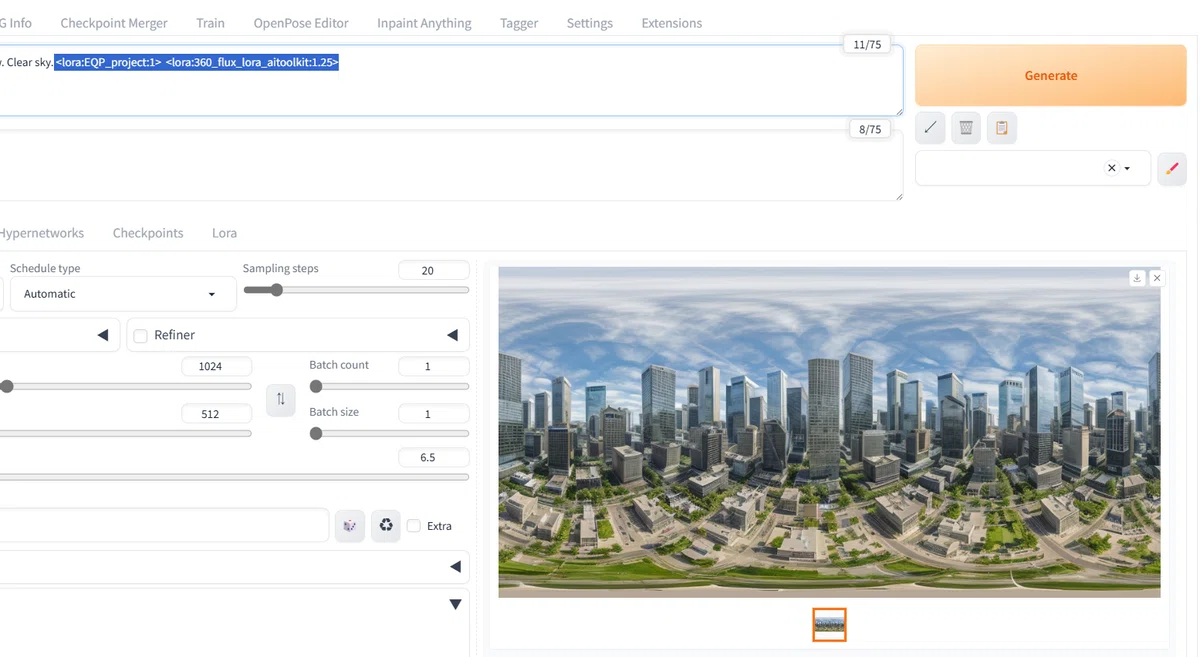Adjust the Batch size slider
This screenshot has height=657, width=1200.
389,433
